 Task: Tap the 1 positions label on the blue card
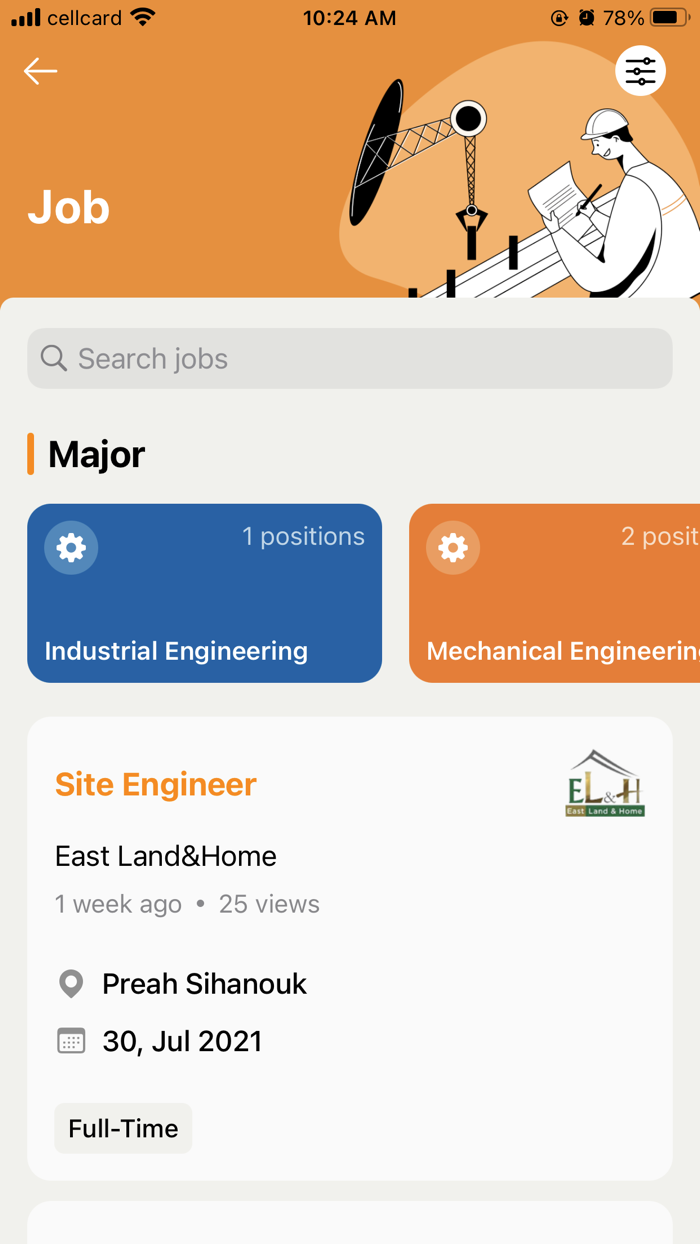(x=304, y=536)
